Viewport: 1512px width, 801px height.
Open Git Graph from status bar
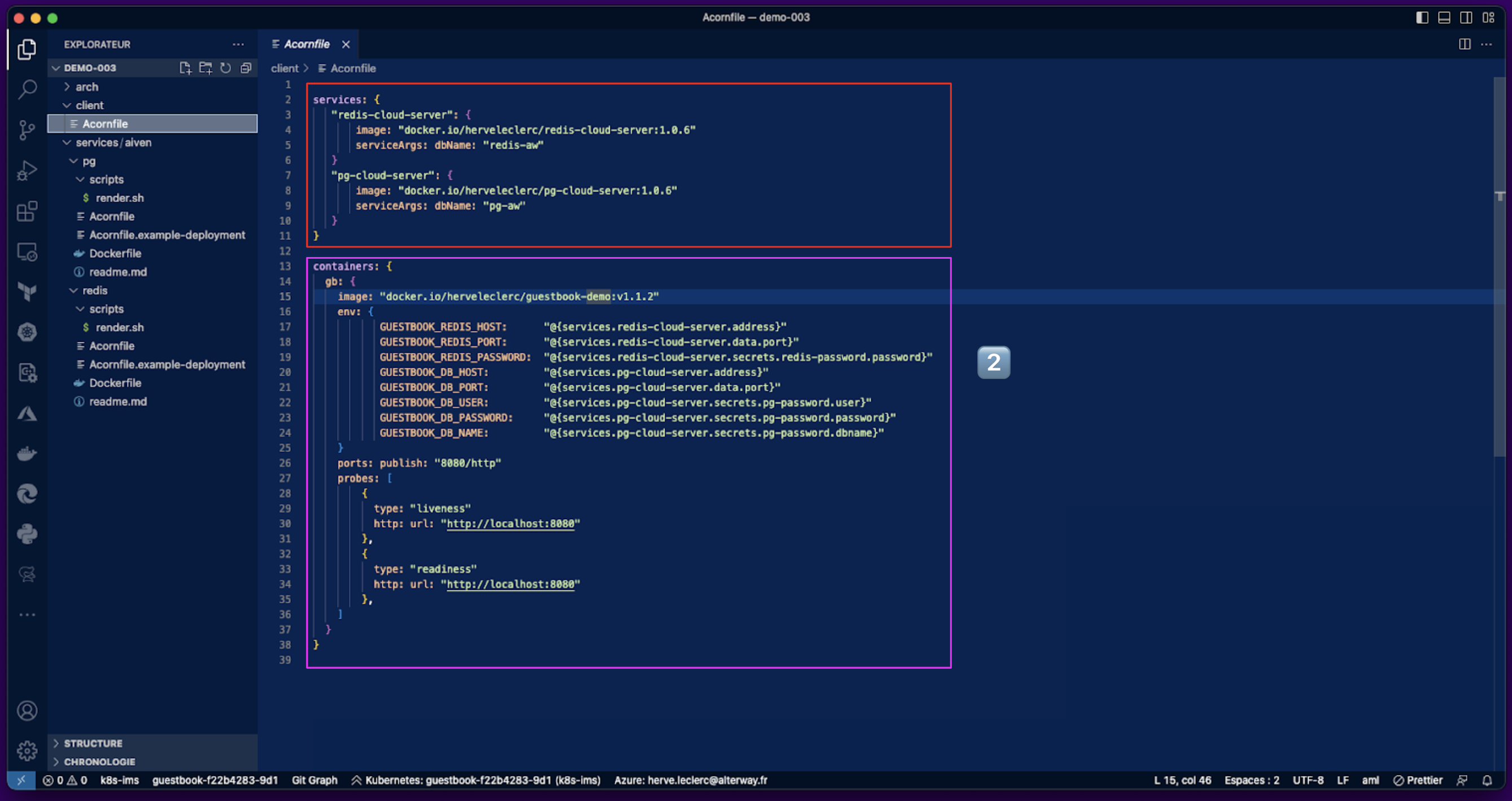point(314,780)
